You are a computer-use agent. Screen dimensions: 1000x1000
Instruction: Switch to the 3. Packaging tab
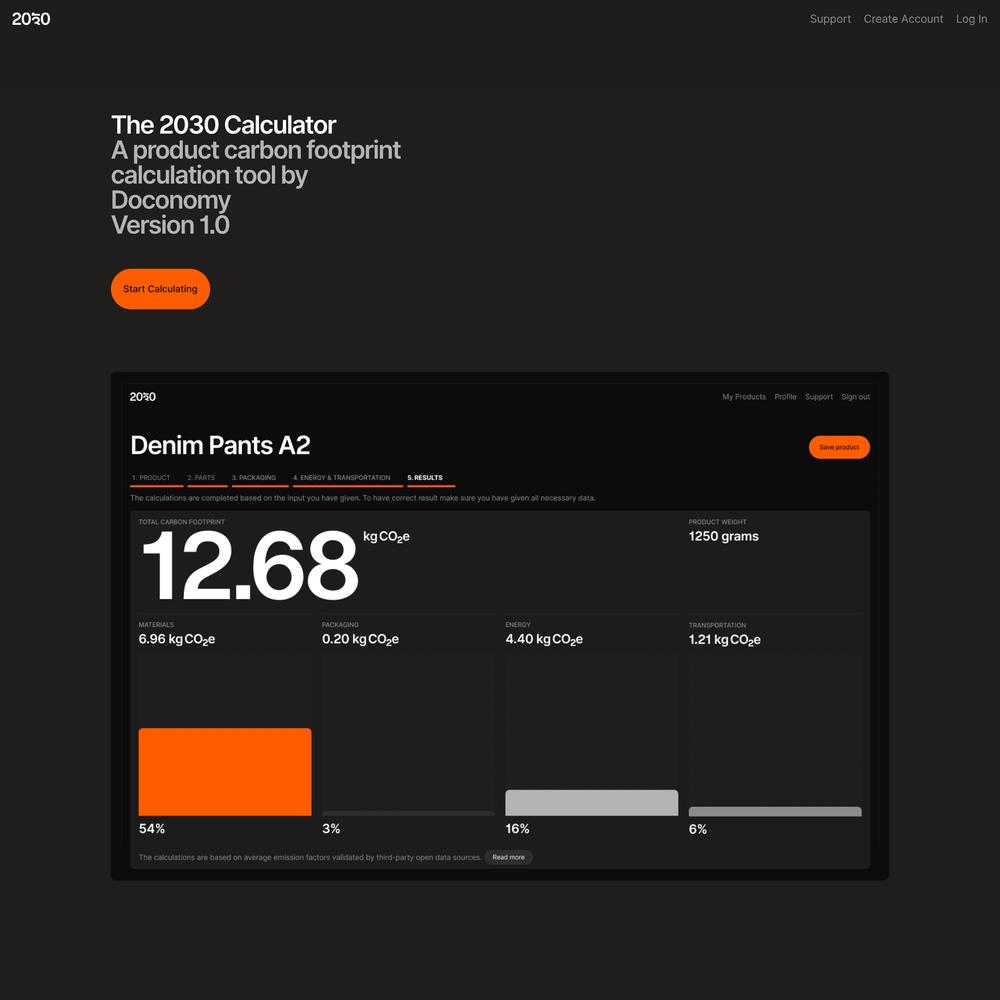(260, 478)
